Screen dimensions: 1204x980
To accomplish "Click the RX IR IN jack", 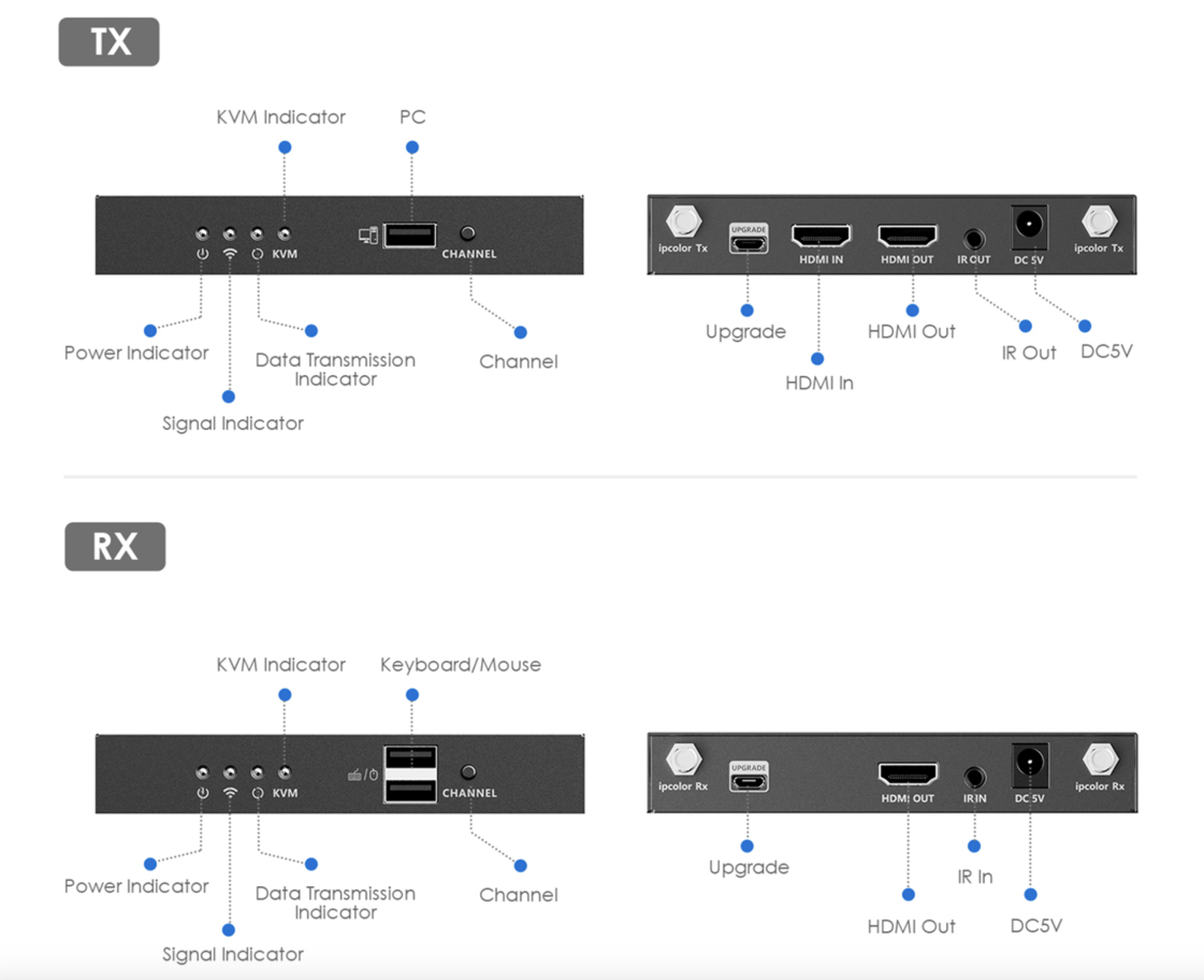I will pyautogui.click(x=974, y=778).
